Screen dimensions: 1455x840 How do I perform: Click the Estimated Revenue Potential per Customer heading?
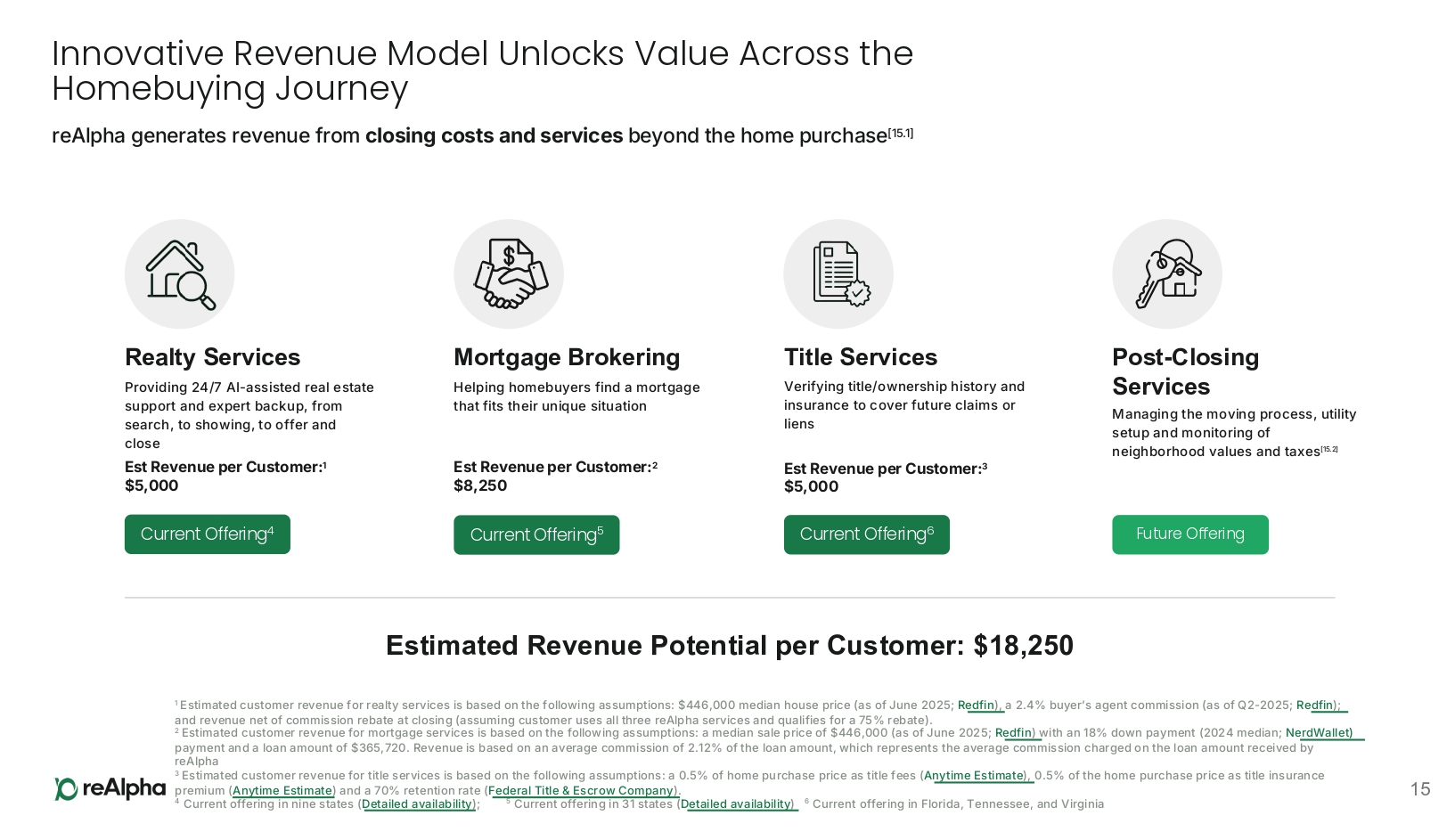pyautogui.click(x=729, y=646)
